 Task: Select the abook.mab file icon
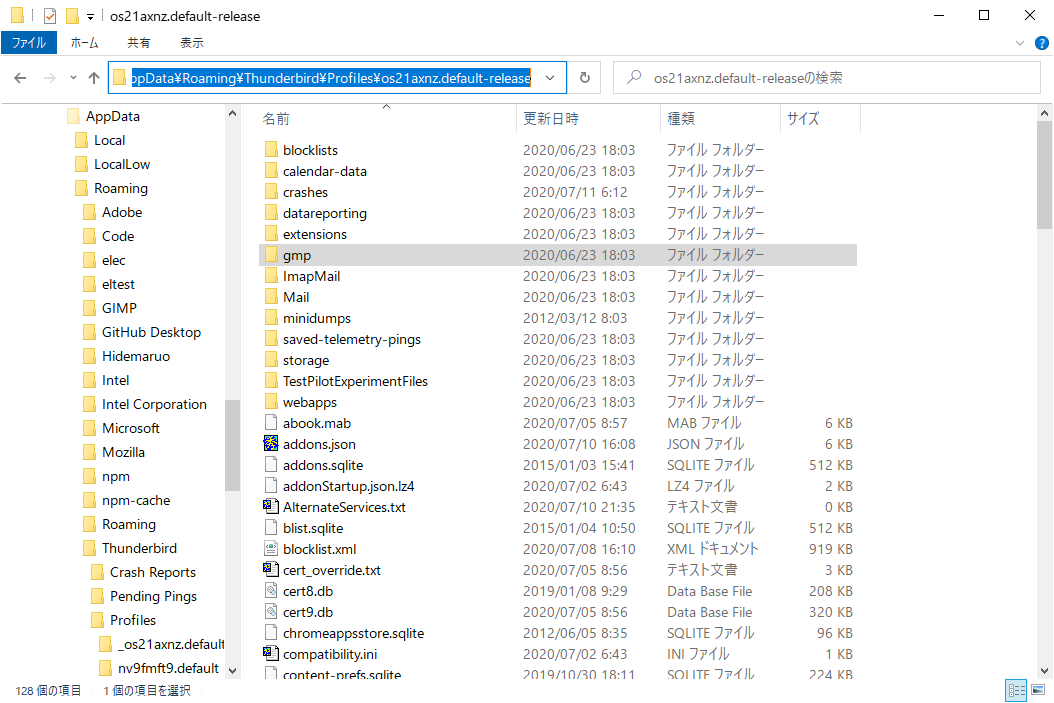click(x=271, y=423)
